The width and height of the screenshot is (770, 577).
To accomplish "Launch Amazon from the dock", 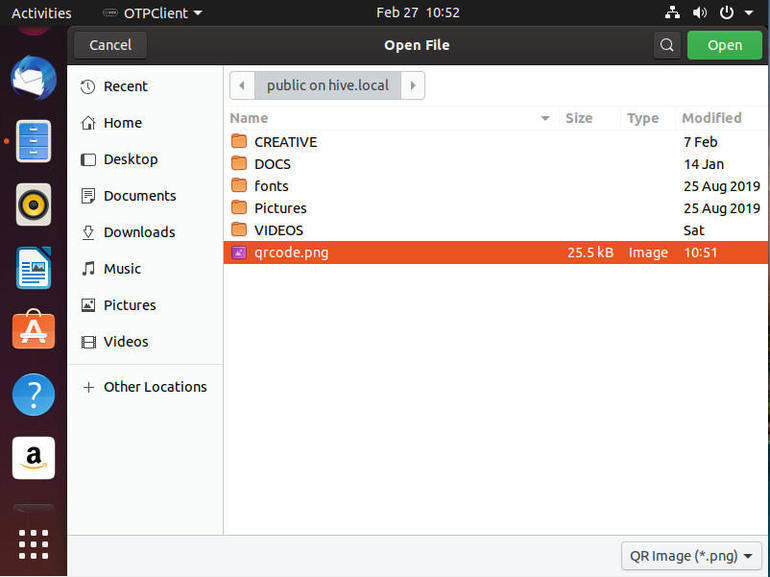I will [x=33, y=458].
